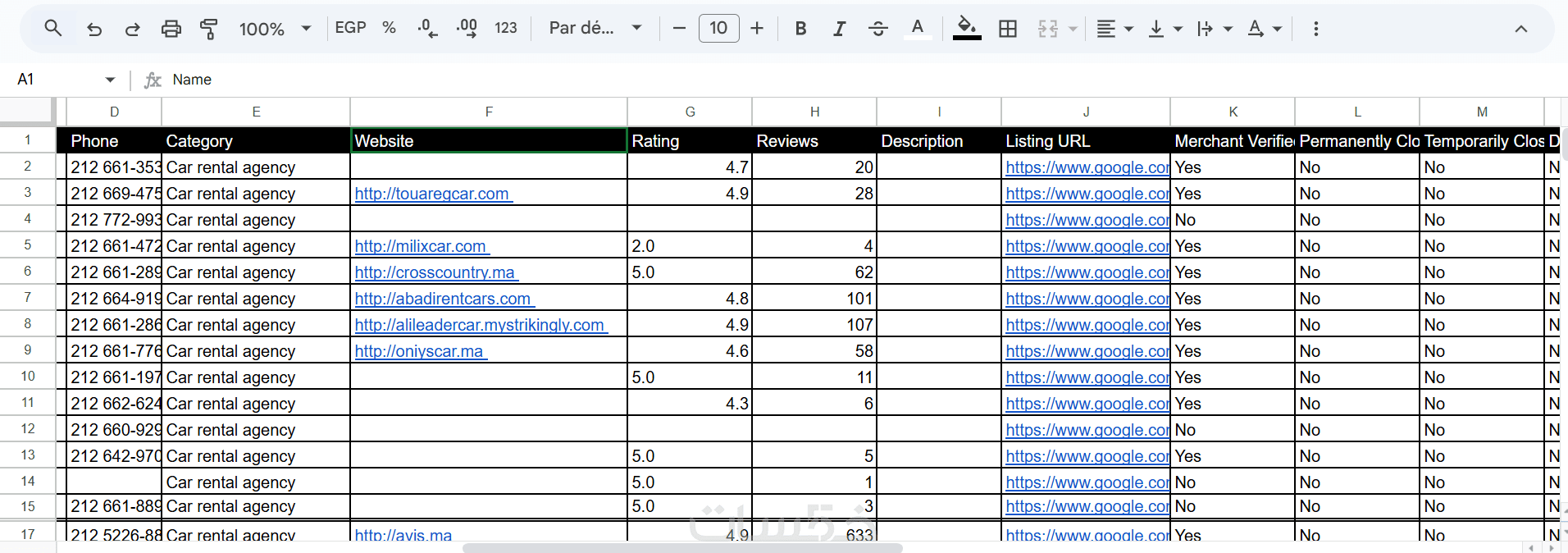Decrease font size with minus button
This screenshot has width=1568, height=553.
(x=679, y=29)
